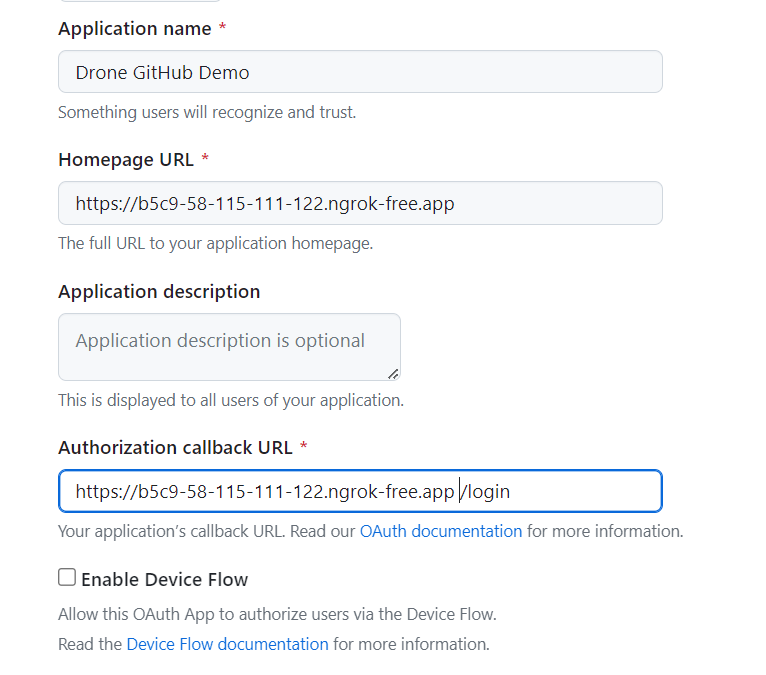The height and width of the screenshot is (675, 766).
Task: Enable the Device Flow checkbox
Action: point(67,577)
